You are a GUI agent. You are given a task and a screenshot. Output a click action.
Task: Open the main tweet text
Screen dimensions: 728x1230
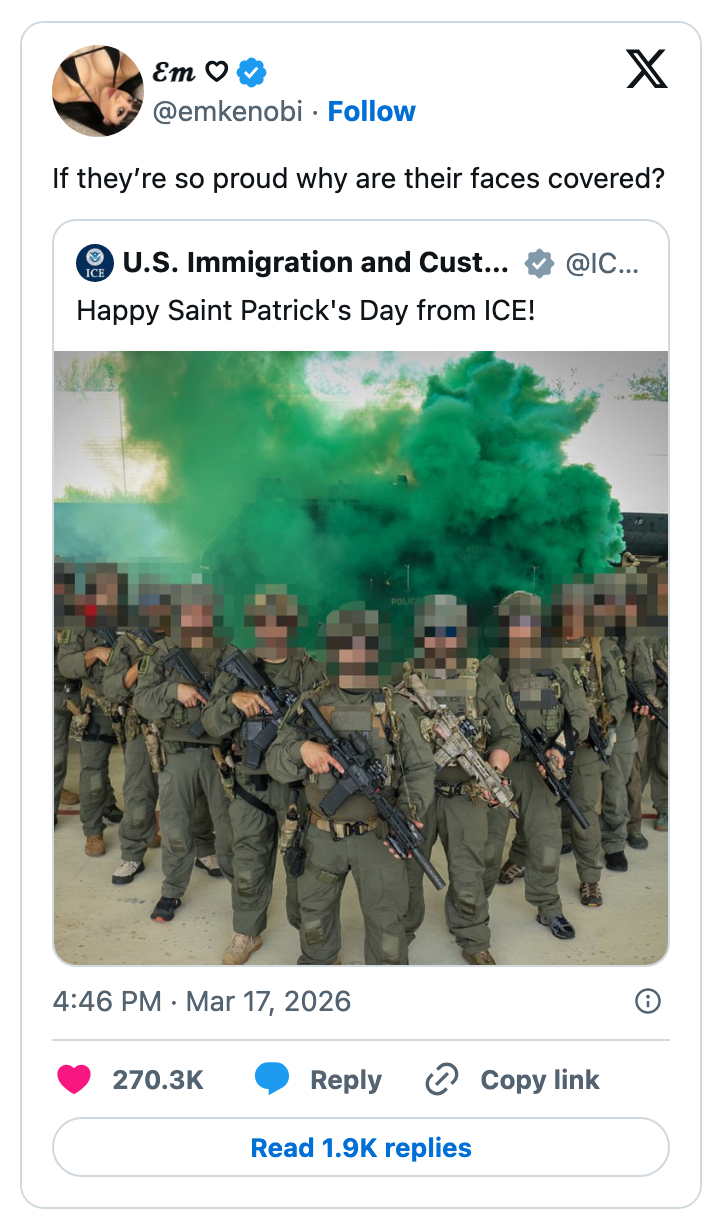[x=360, y=179]
